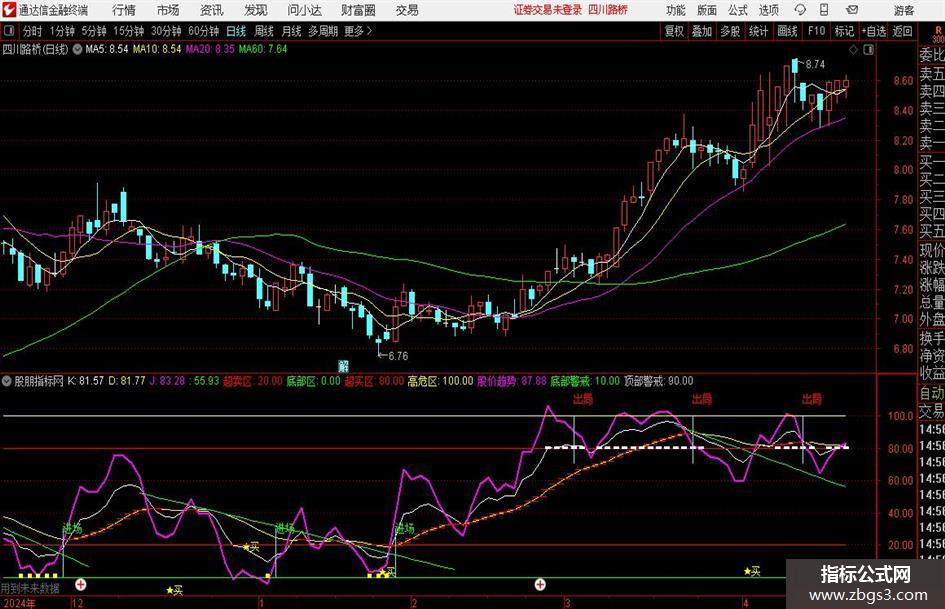Click the 多股 toolbar button
Viewport: 945px width, 609px height.
730,31
